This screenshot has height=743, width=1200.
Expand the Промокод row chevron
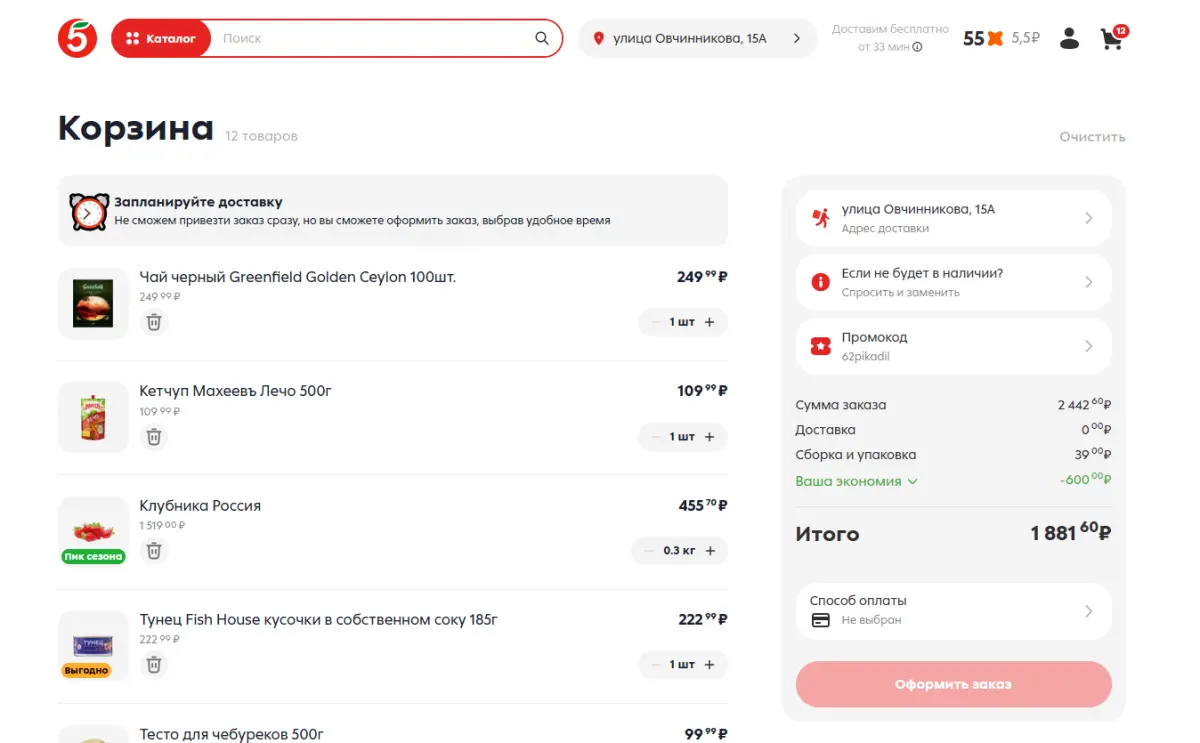[x=1089, y=346]
